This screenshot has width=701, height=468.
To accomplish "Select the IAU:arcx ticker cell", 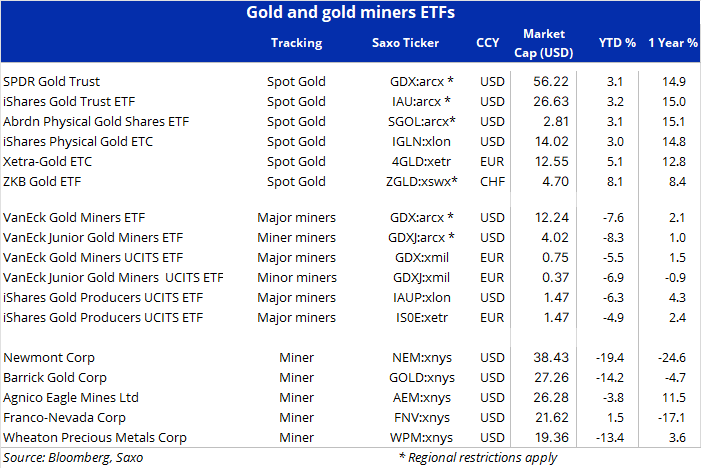I will (421, 101).
